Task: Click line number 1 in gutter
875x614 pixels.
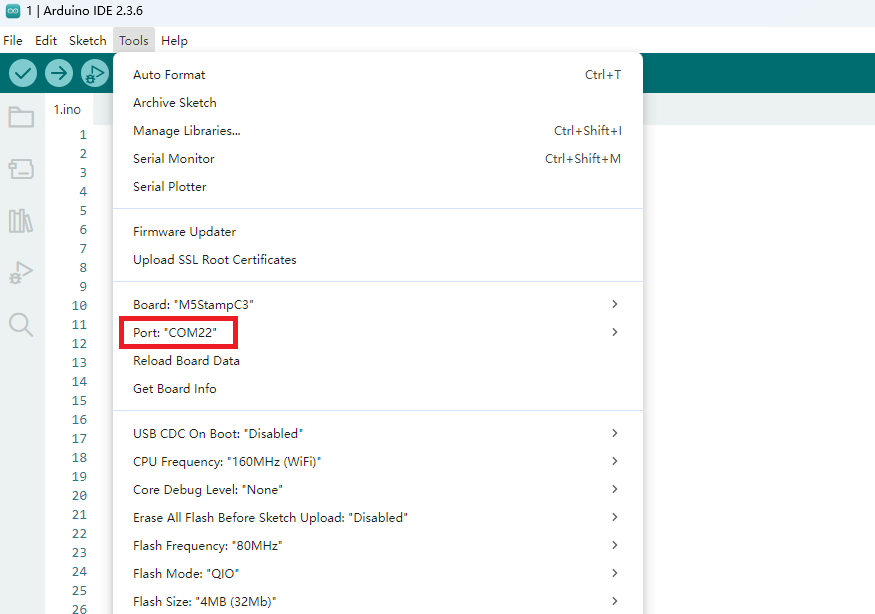Action: point(83,135)
